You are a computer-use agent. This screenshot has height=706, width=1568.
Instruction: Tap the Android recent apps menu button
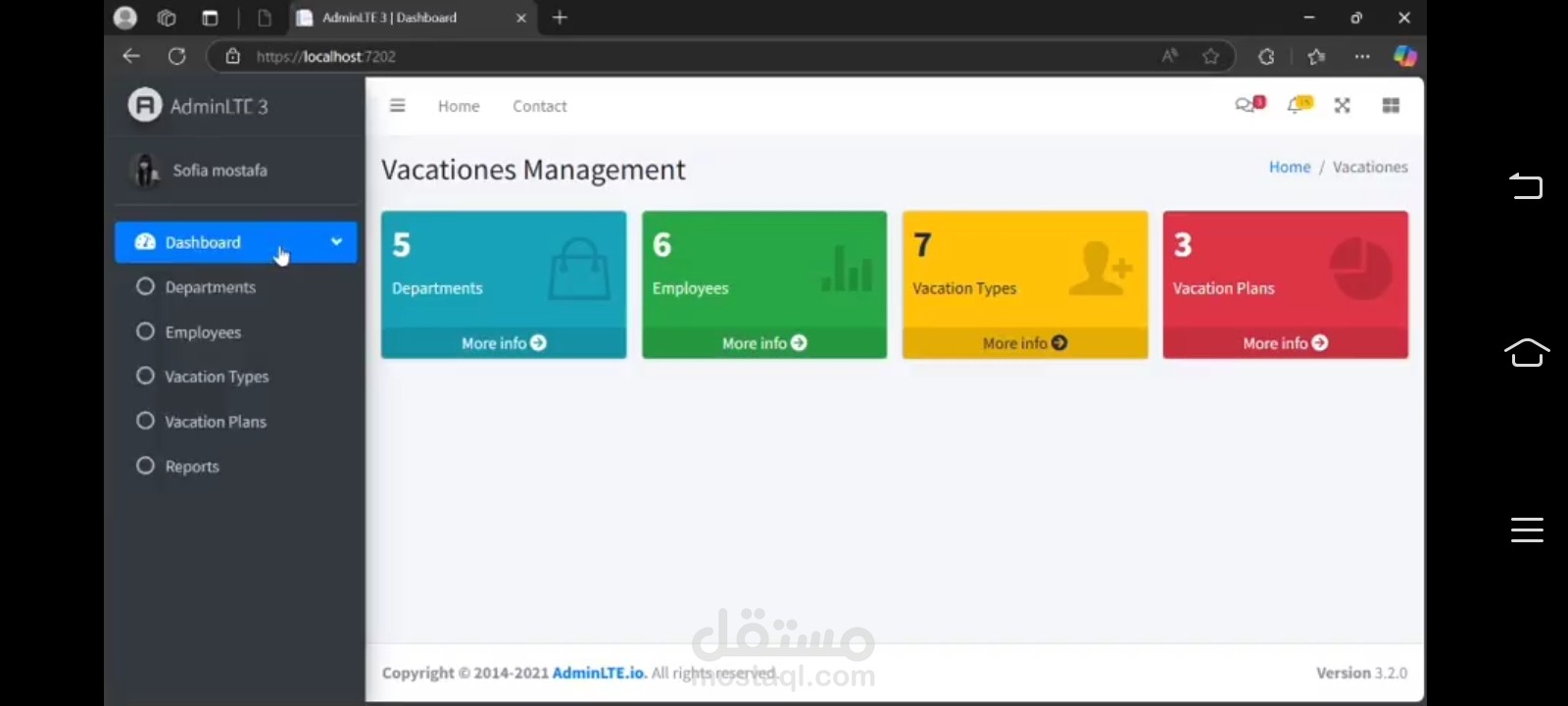(x=1527, y=529)
